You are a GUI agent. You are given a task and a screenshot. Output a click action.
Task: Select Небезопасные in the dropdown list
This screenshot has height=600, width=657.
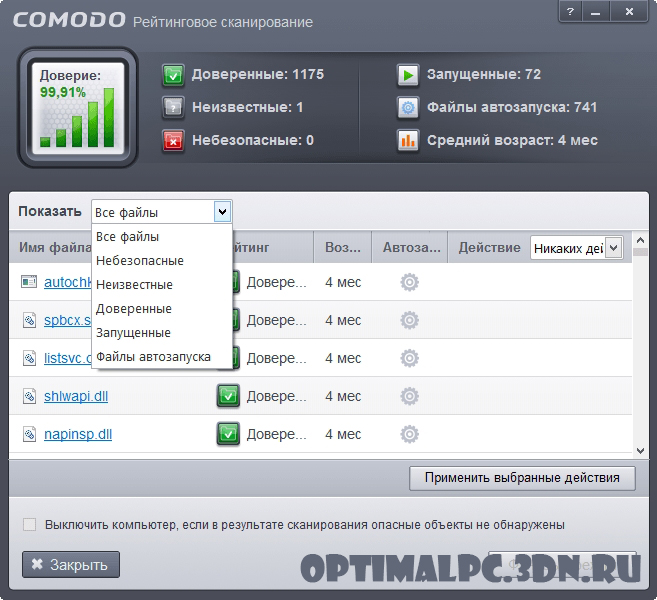tap(162, 261)
